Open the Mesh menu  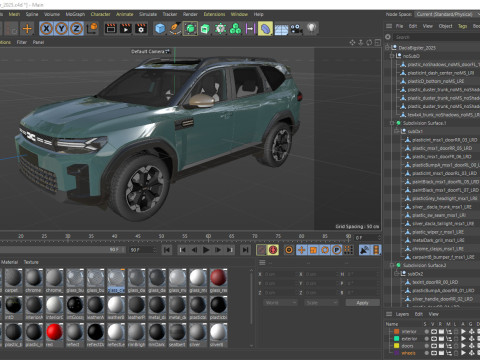[x=14, y=14]
